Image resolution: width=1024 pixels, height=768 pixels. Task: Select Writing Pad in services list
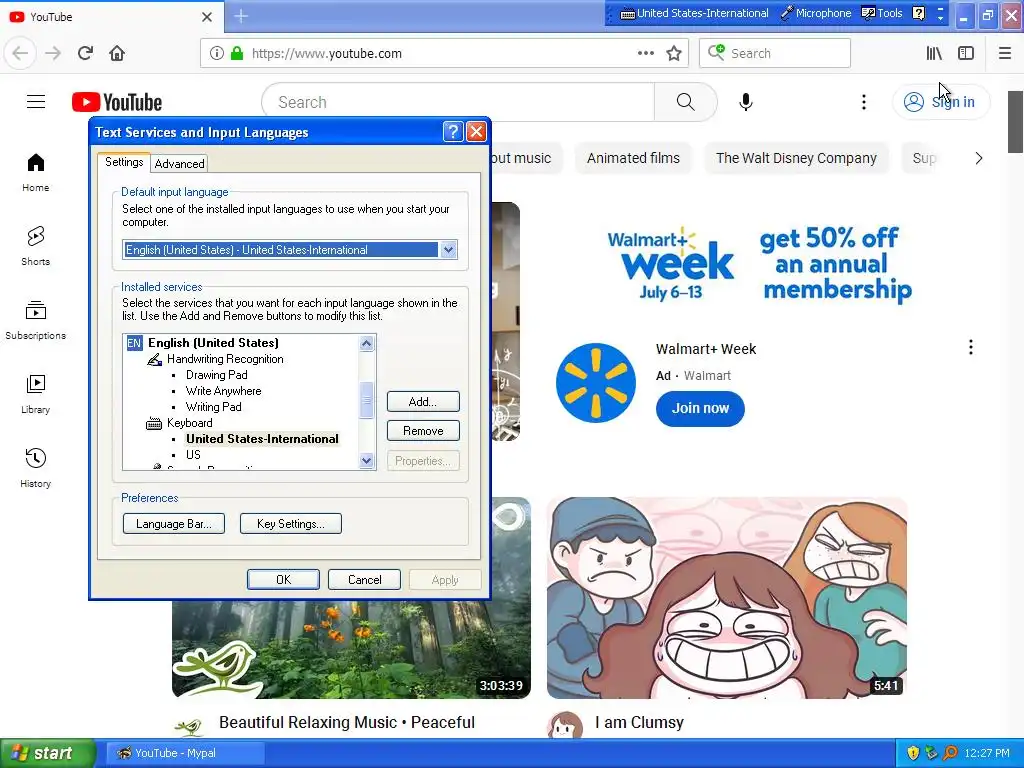pyautogui.click(x=214, y=407)
